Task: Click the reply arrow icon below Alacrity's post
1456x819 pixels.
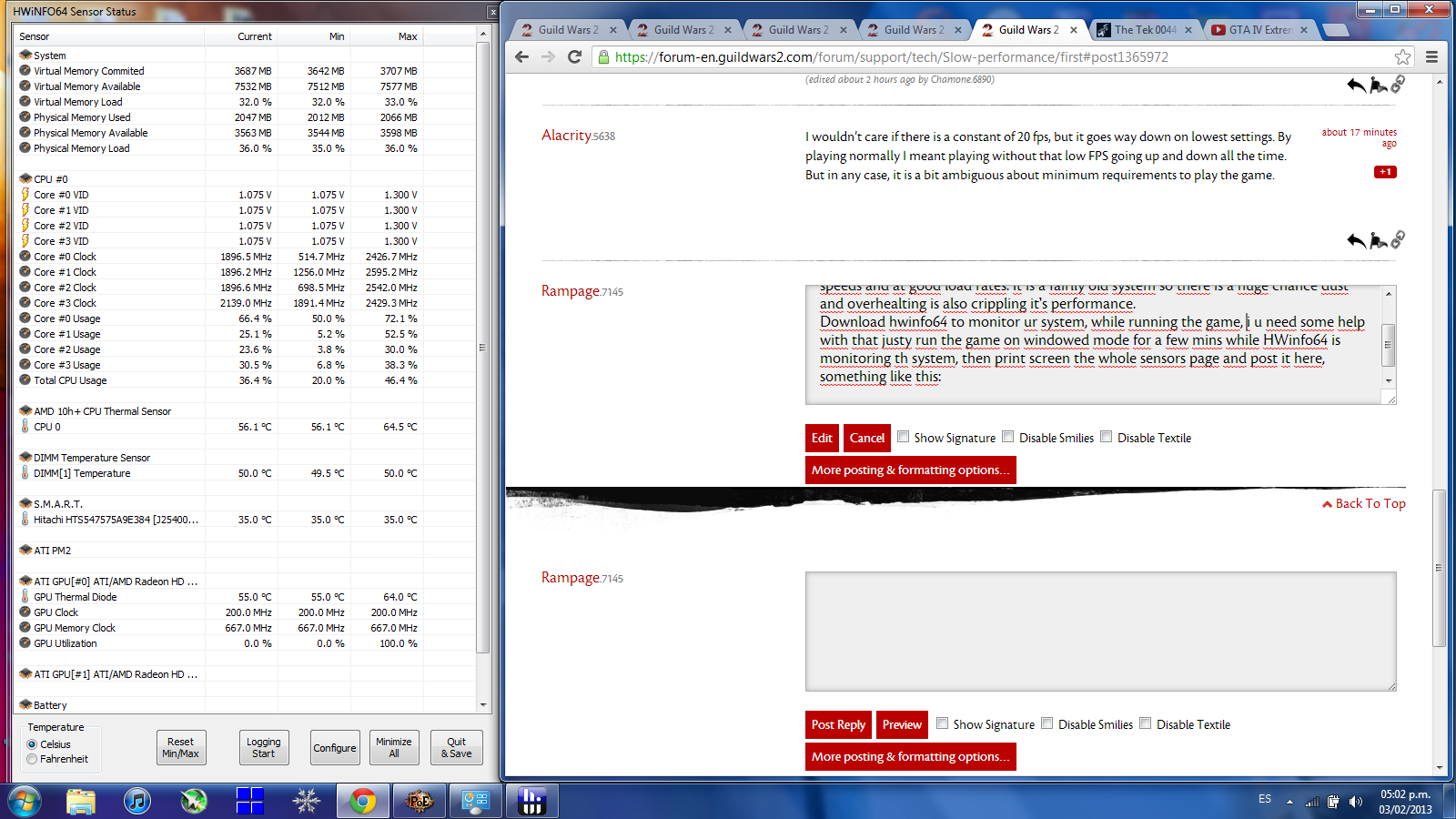Action: coord(1356,240)
